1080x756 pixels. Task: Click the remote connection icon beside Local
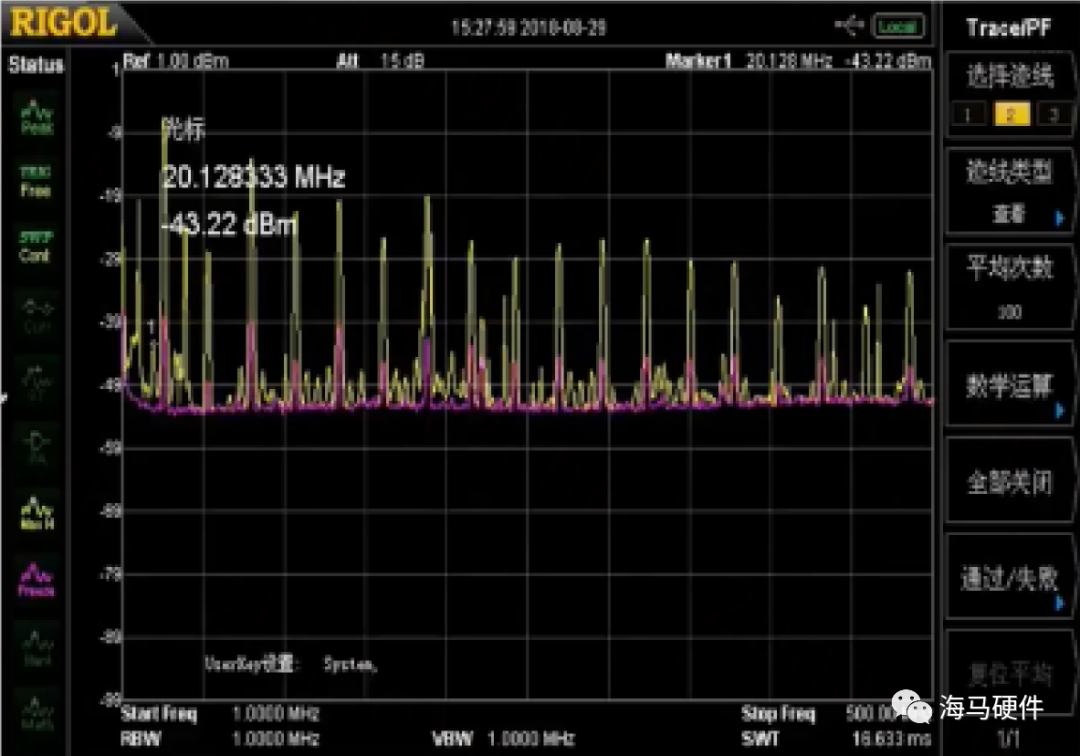point(849,27)
